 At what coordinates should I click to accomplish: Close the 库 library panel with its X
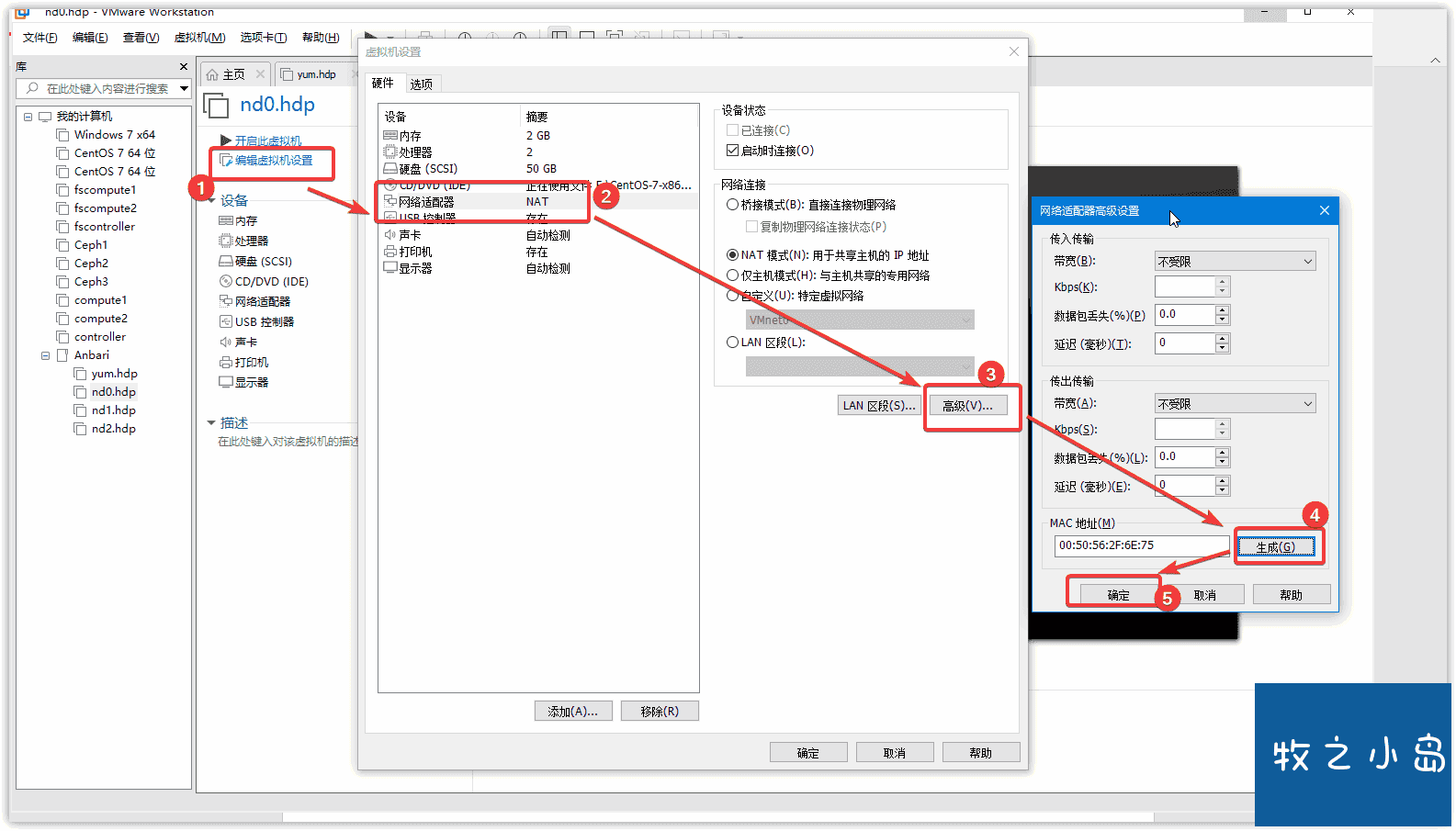[184, 66]
